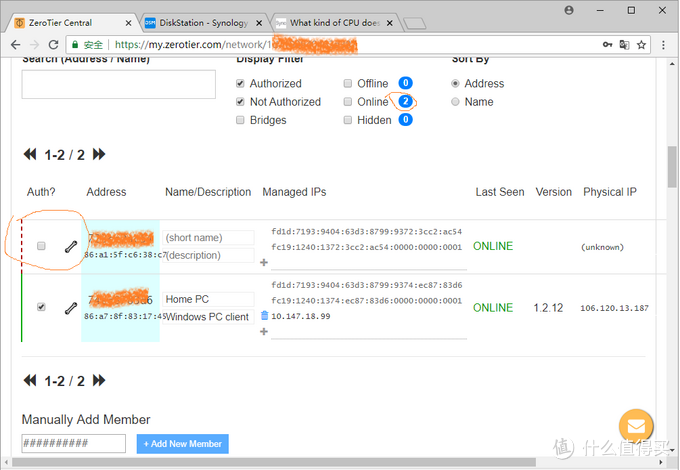Image resolution: width=680 pixels, height=470 pixels.
Task: Click the wrench icon for Home PC member
Action: (x=70, y=308)
